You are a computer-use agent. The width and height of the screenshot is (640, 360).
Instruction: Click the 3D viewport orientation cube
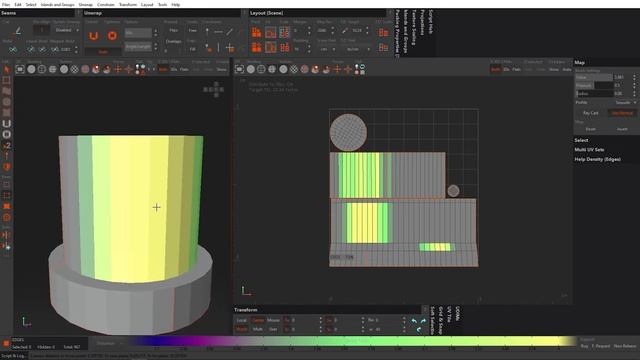pos(214,89)
